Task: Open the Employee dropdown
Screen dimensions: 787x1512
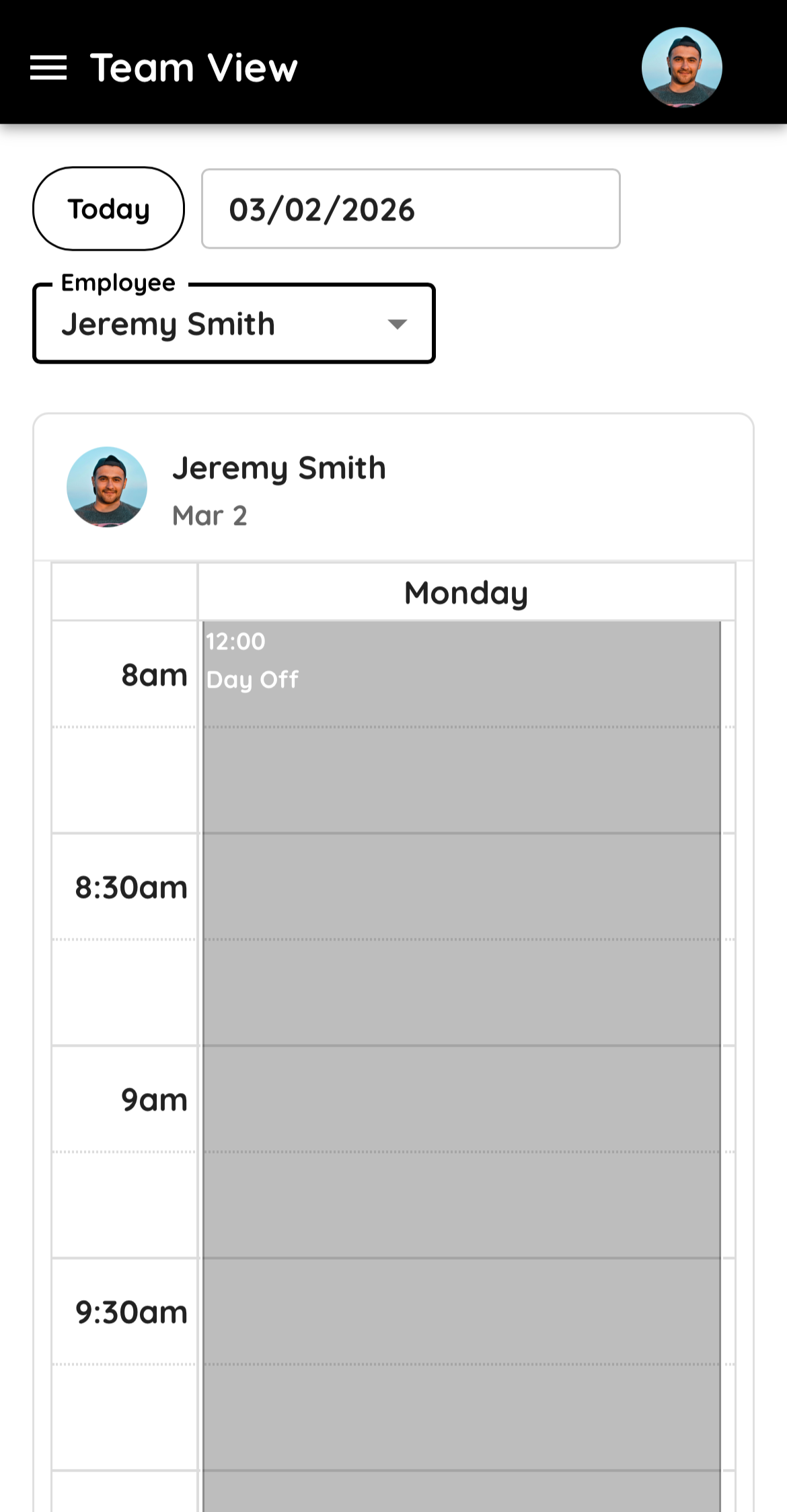Action: (x=234, y=323)
